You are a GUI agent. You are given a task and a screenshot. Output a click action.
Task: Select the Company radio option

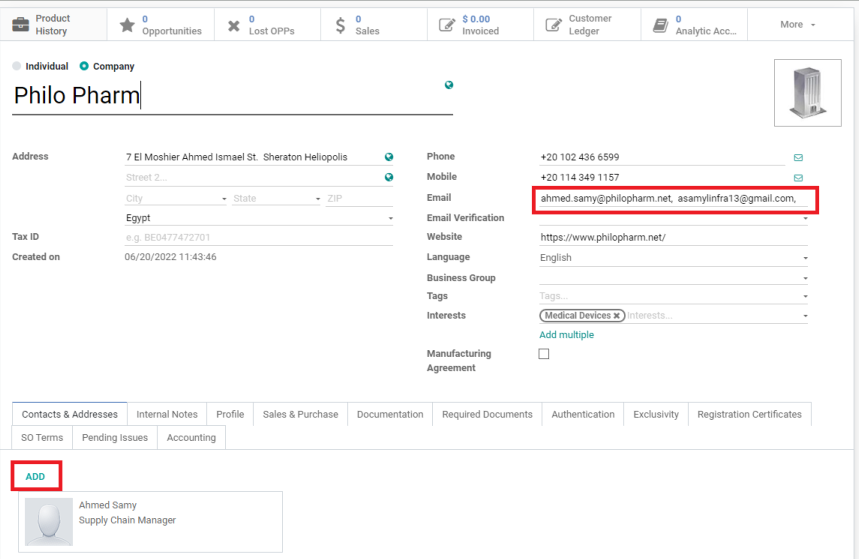pos(84,66)
